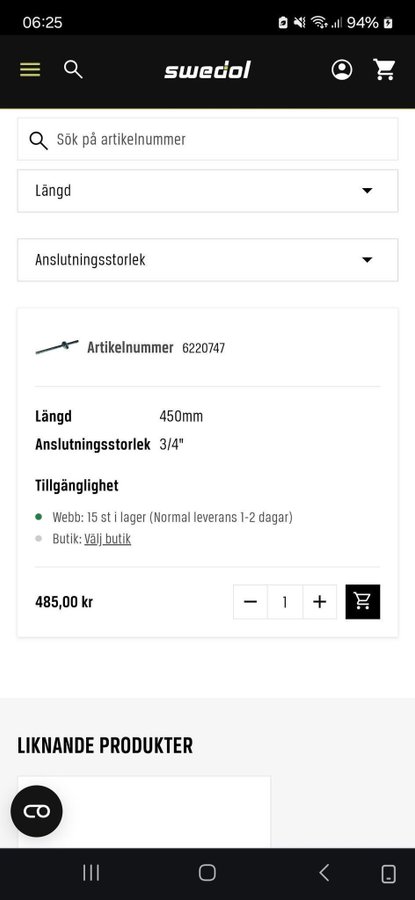Expand the Anslutningsstorlek dropdown
This screenshot has width=415, height=900.
pos(207,260)
